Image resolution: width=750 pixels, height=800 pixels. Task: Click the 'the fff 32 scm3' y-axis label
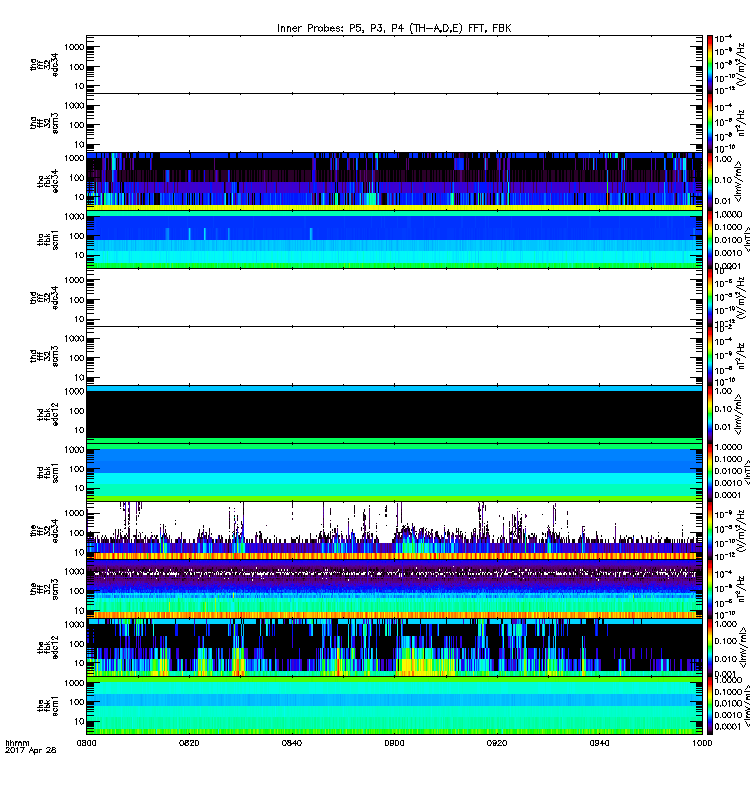44,589
